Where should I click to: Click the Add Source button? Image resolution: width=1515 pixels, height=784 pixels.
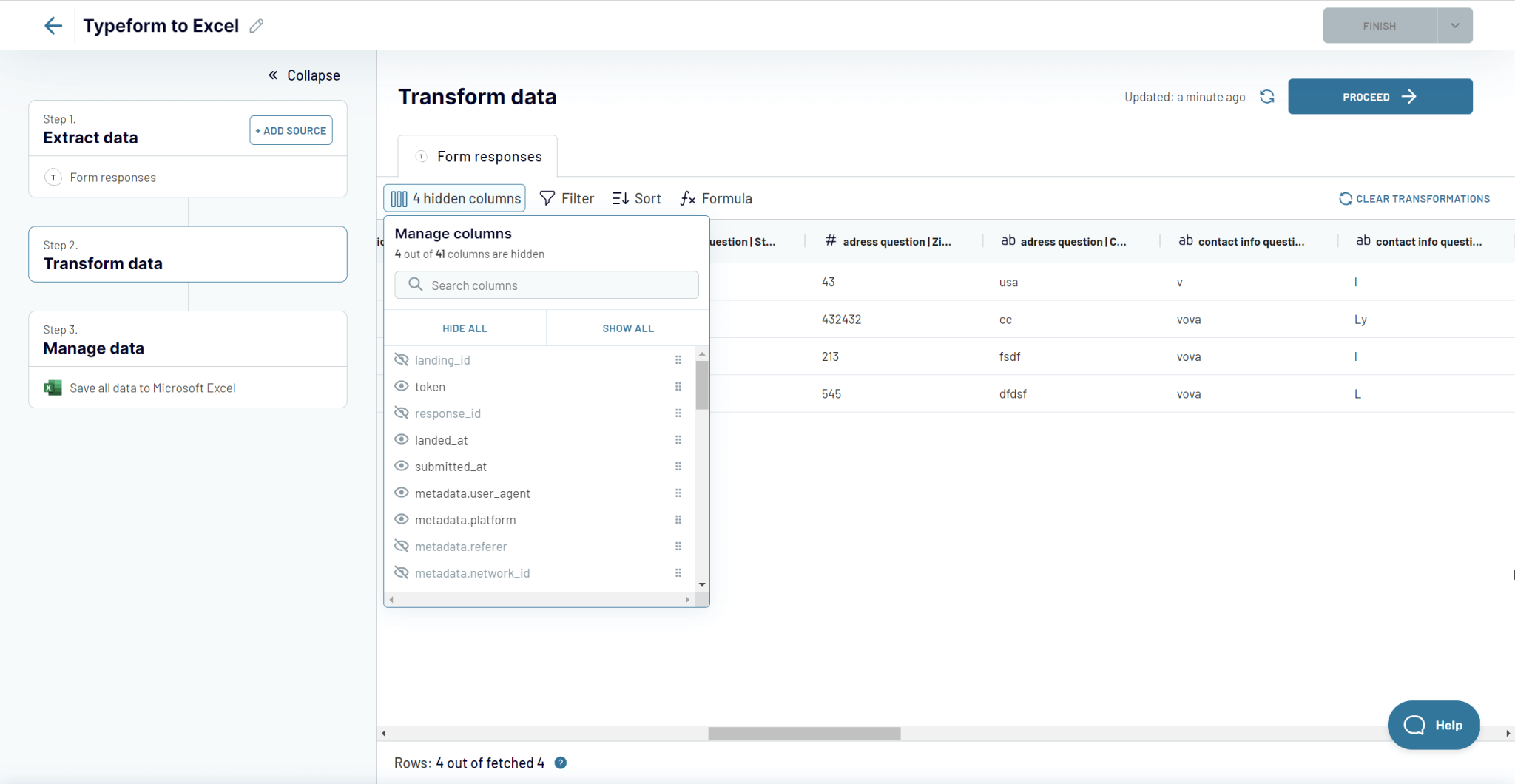291,130
